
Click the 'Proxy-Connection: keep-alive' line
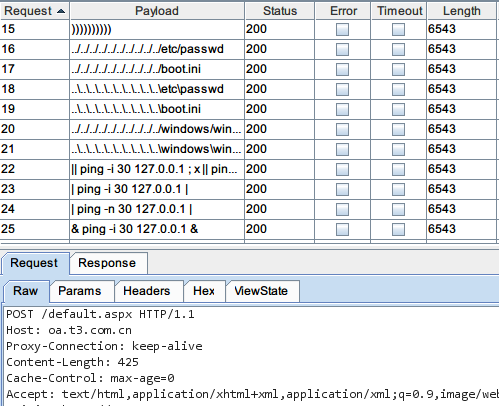pos(104,346)
